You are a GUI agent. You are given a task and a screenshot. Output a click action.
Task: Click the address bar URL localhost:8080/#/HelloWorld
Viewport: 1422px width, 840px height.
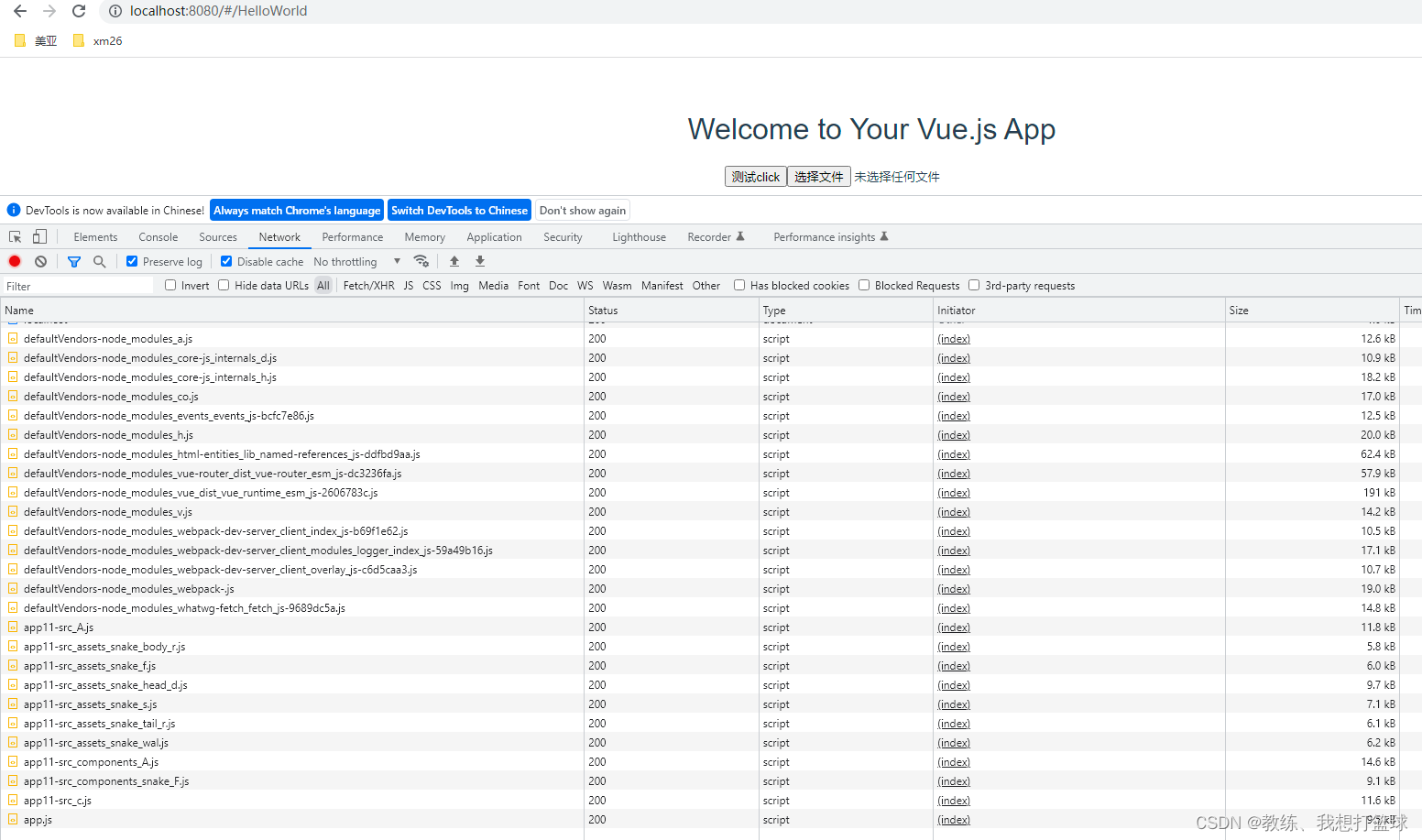click(x=218, y=11)
